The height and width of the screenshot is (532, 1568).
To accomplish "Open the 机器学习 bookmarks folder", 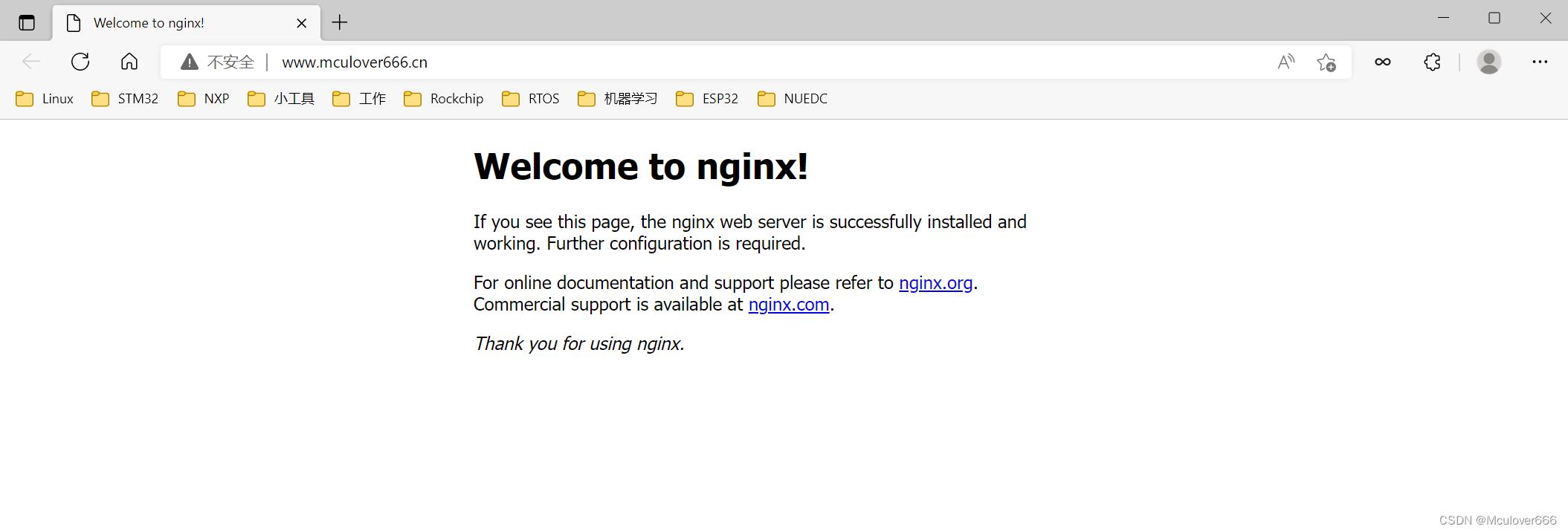I will click(618, 99).
